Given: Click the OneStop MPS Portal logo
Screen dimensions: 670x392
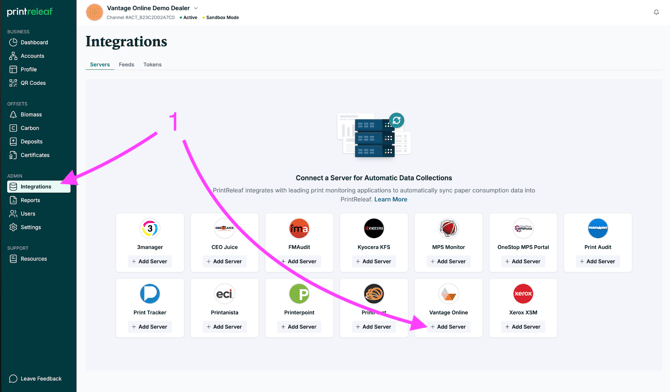Looking at the screenshot, I should coord(523,228).
